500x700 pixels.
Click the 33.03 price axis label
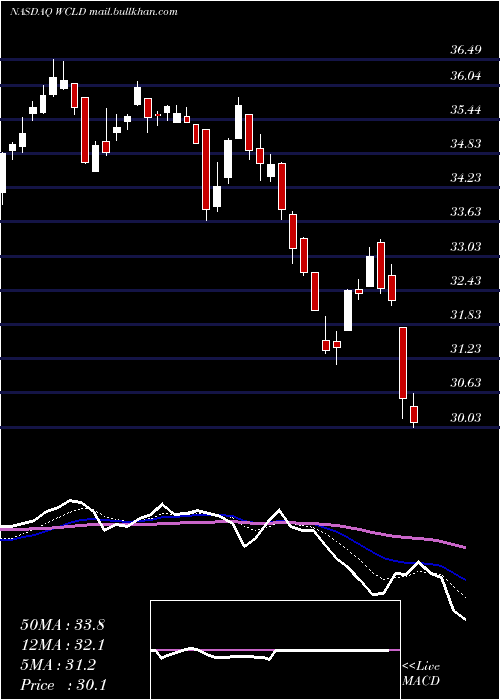[x=466, y=247]
